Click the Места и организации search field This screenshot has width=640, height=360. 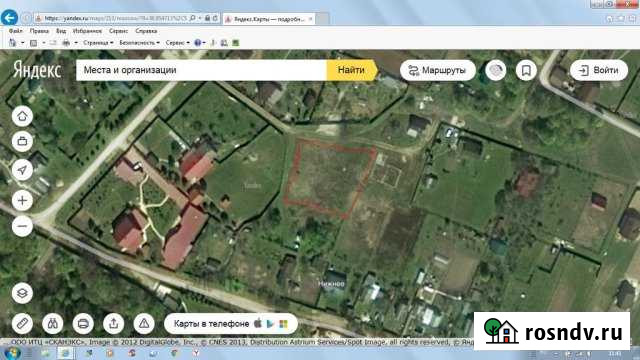tap(201, 70)
